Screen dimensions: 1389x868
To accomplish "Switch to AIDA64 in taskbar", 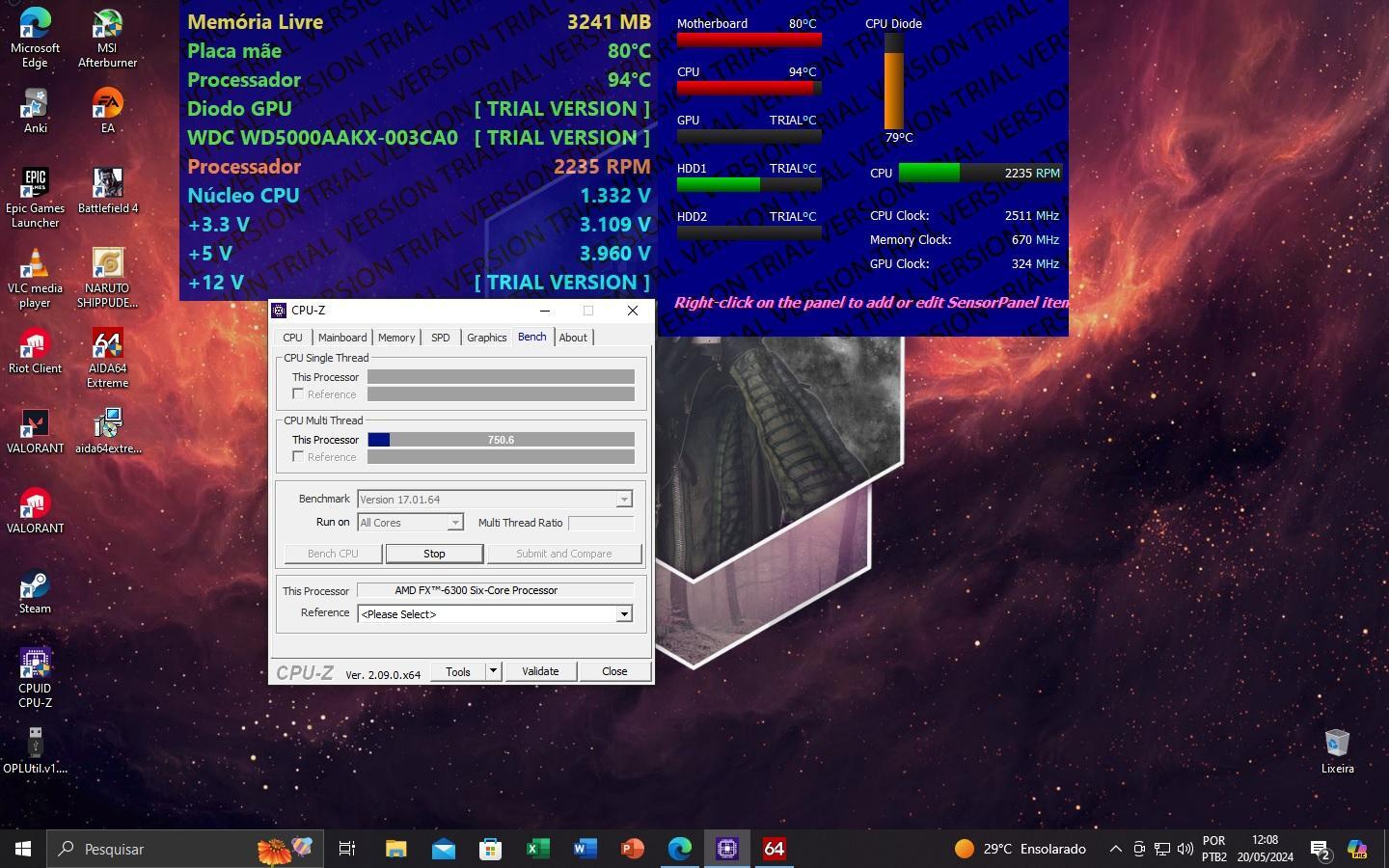I will pyautogui.click(x=774, y=849).
